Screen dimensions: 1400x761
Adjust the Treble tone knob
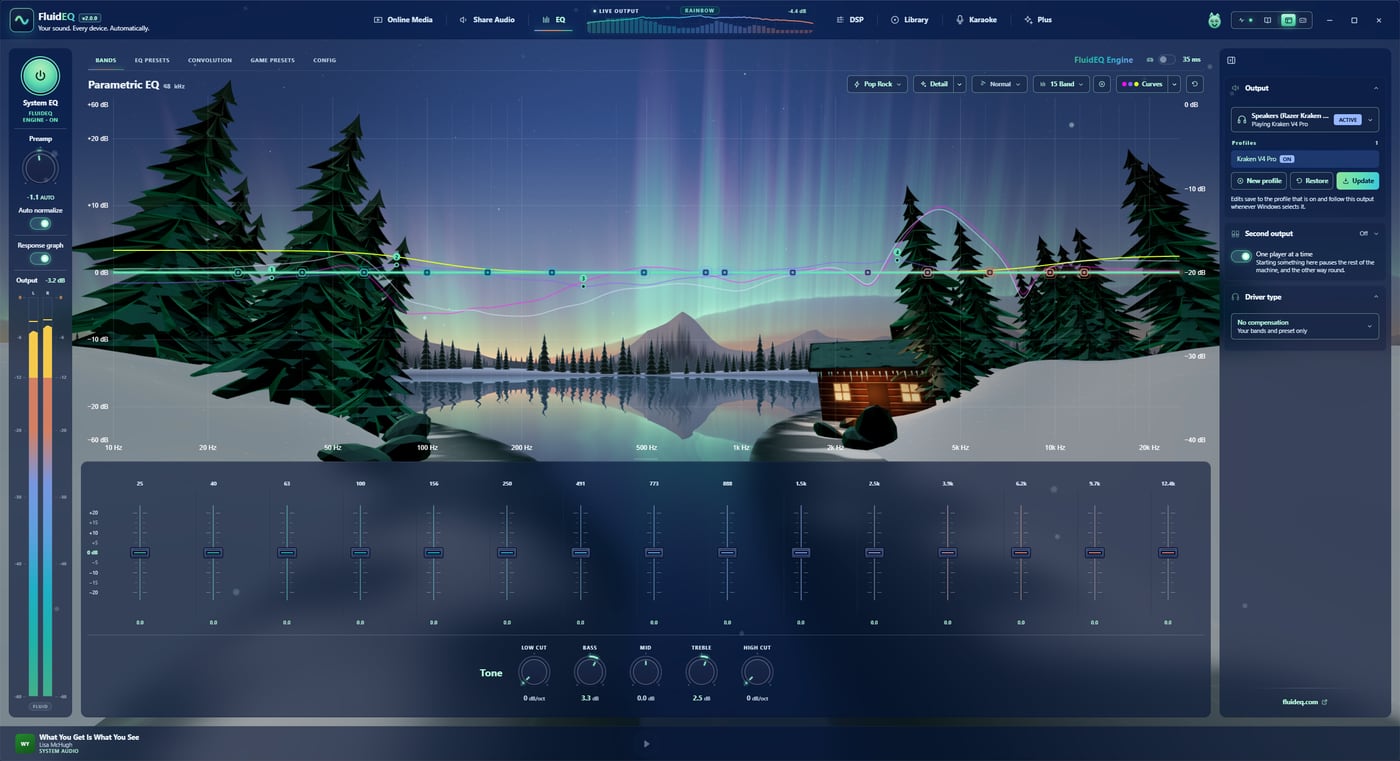pyautogui.click(x=701, y=672)
